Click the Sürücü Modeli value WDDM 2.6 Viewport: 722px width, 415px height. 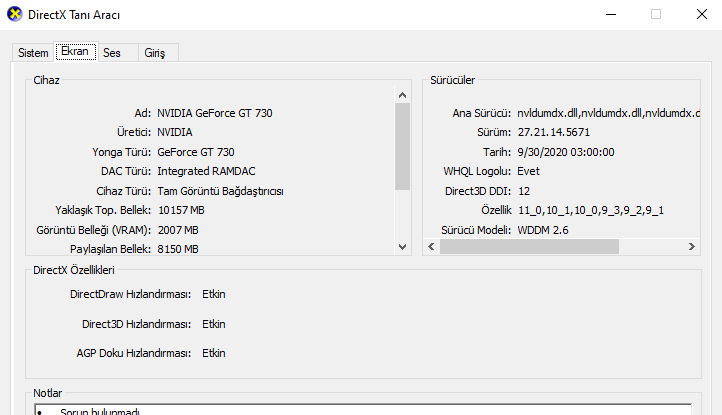(543, 230)
